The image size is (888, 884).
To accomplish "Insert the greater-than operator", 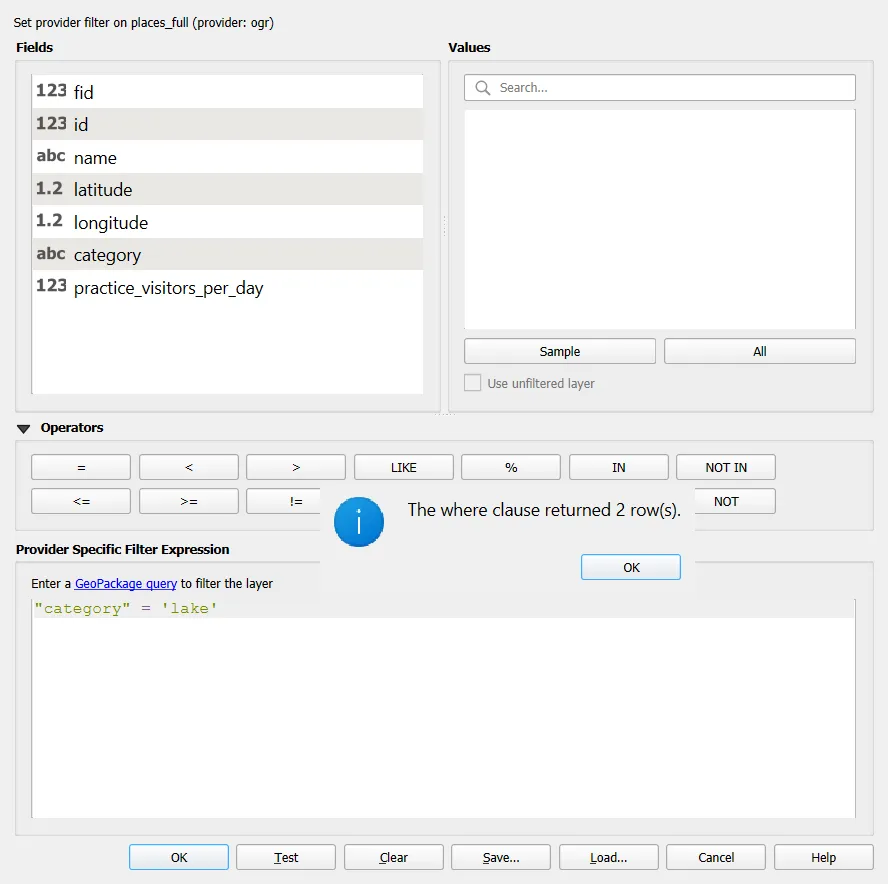I will pos(296,467).
